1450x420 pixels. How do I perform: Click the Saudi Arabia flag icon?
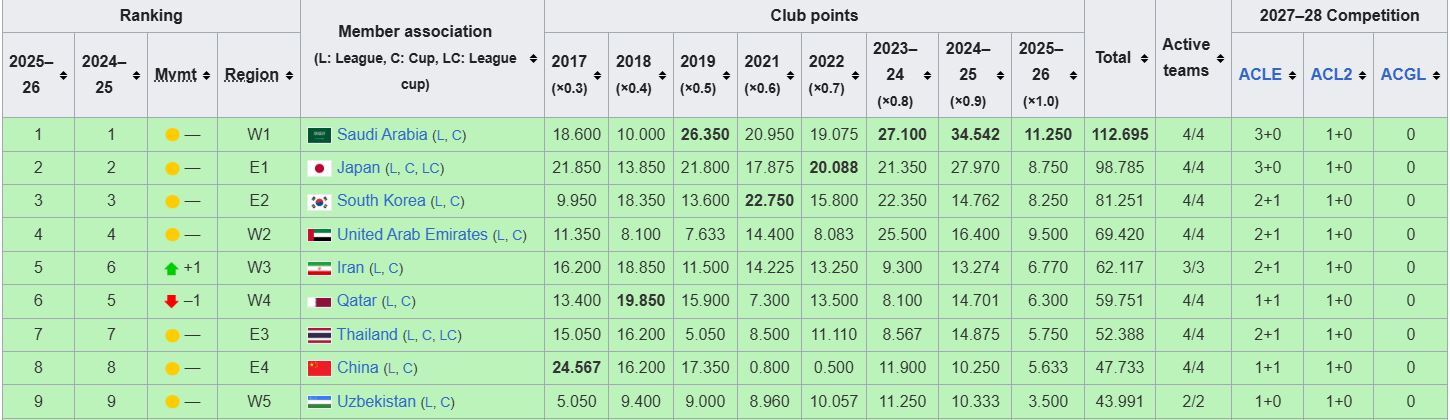pyautogui.click(x=319, y=135)
